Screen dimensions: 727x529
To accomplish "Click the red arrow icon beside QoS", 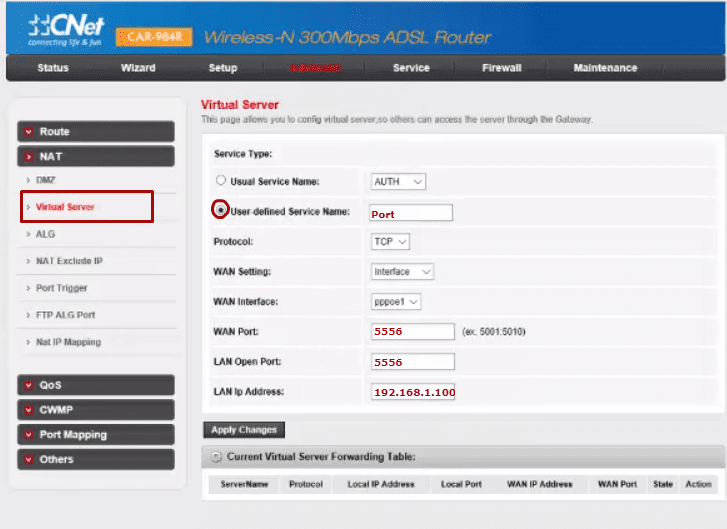I will 29,385.
